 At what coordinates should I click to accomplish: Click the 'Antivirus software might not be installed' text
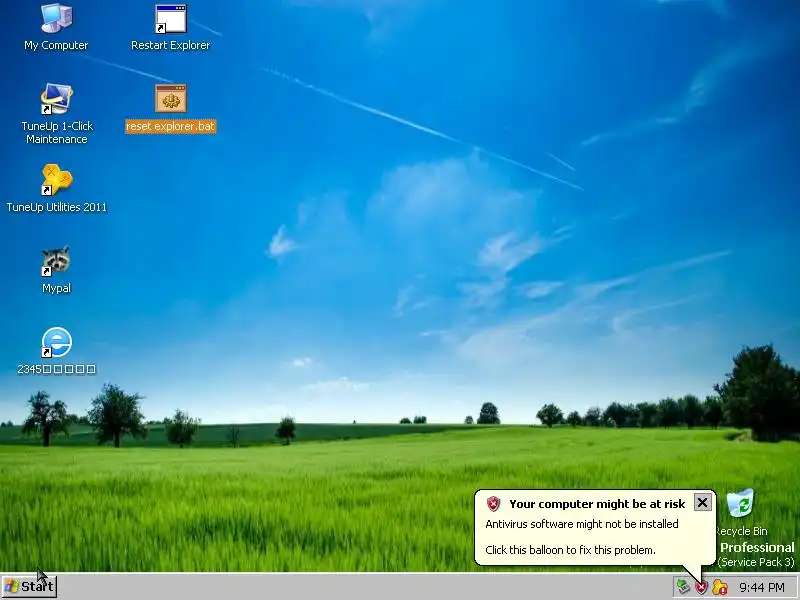(x=582, y=524)
